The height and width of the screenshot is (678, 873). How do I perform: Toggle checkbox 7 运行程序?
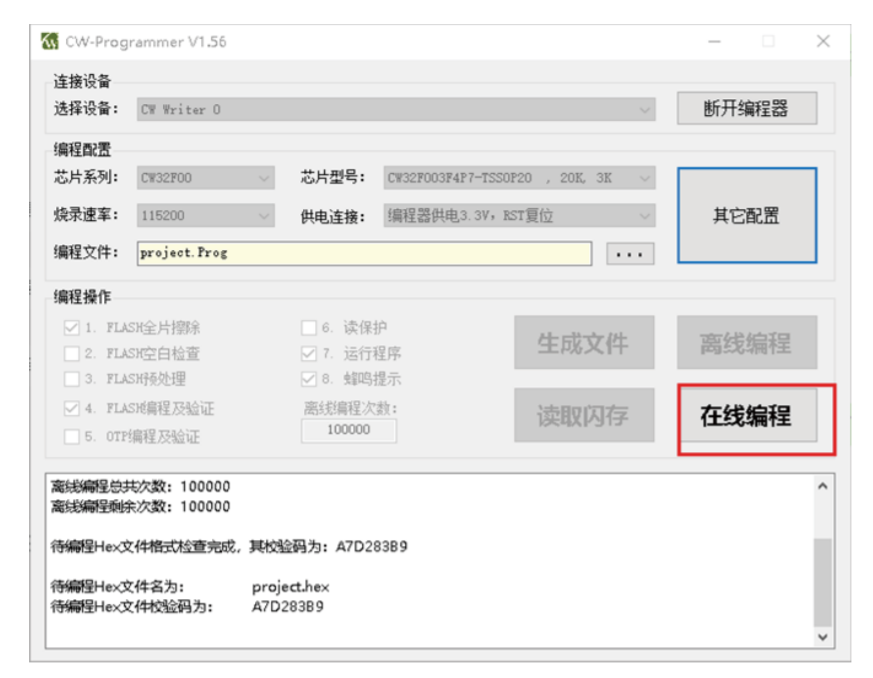308,353
